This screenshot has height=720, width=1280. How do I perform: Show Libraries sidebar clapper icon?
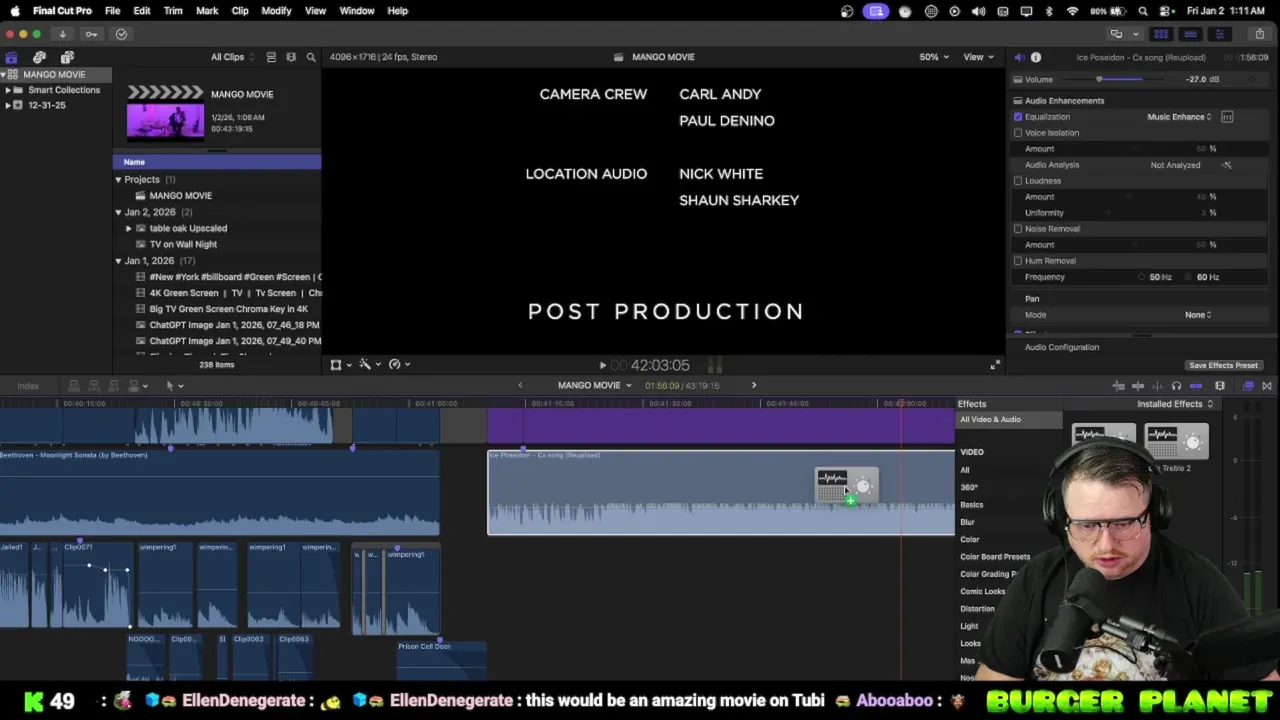11,57
